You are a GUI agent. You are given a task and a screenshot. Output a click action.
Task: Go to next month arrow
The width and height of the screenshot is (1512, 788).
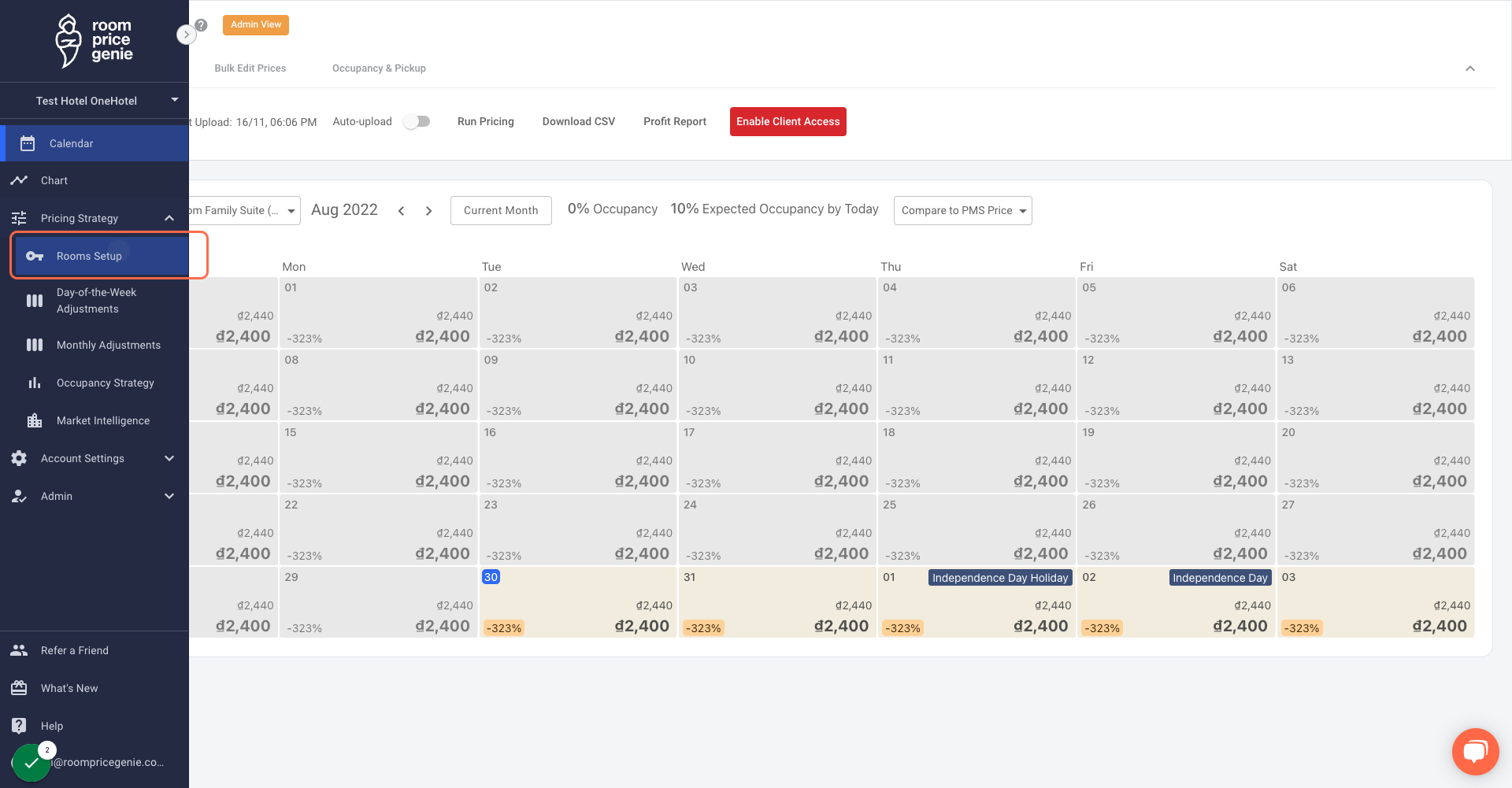[x=429, y=211]
